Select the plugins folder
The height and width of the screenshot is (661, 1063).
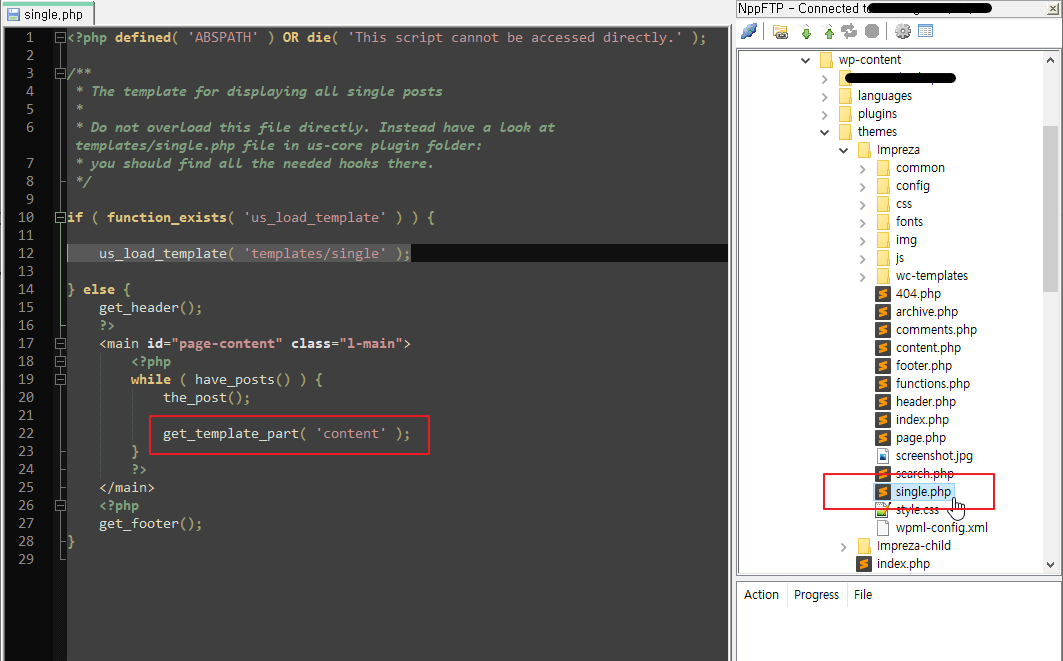[x=877, y=114]
